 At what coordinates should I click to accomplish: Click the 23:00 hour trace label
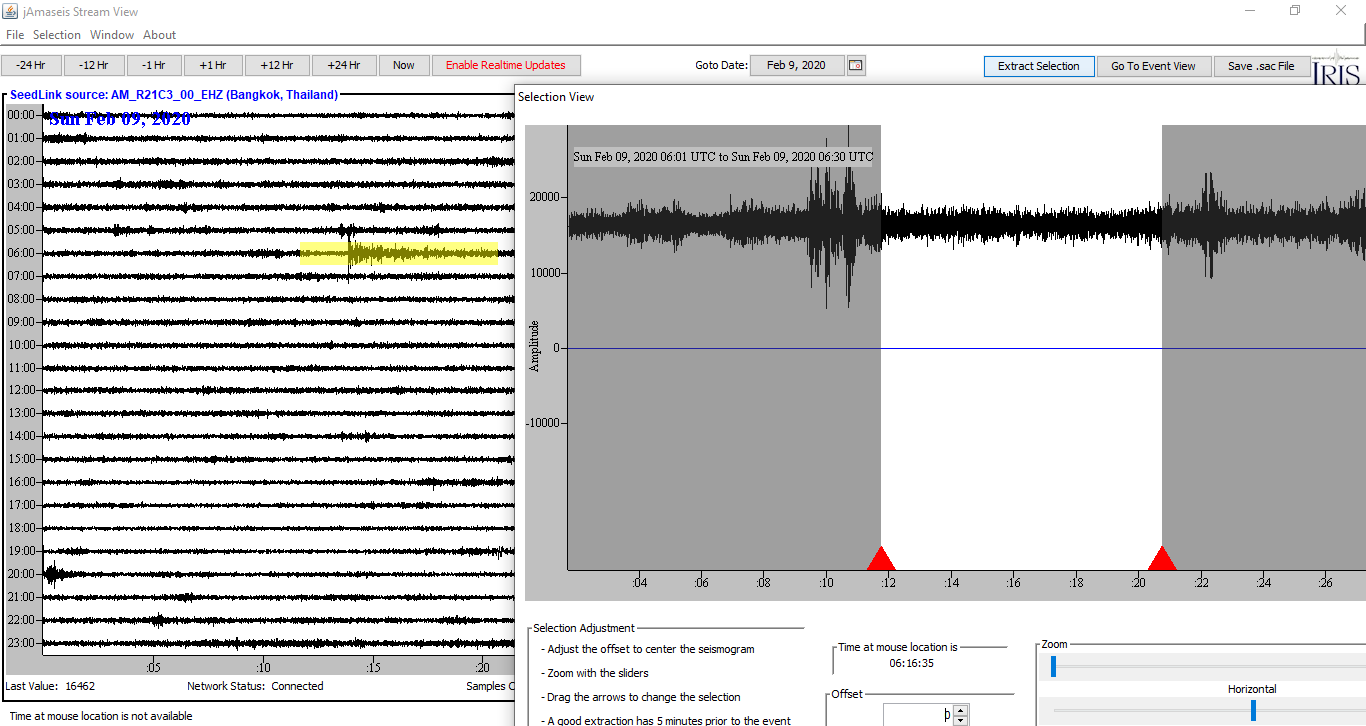coord(21,643)
